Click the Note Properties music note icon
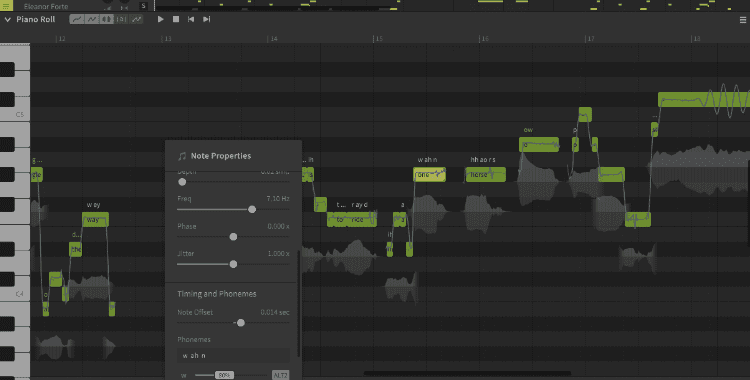Screen dimensions: 750x380 (182, 156)
